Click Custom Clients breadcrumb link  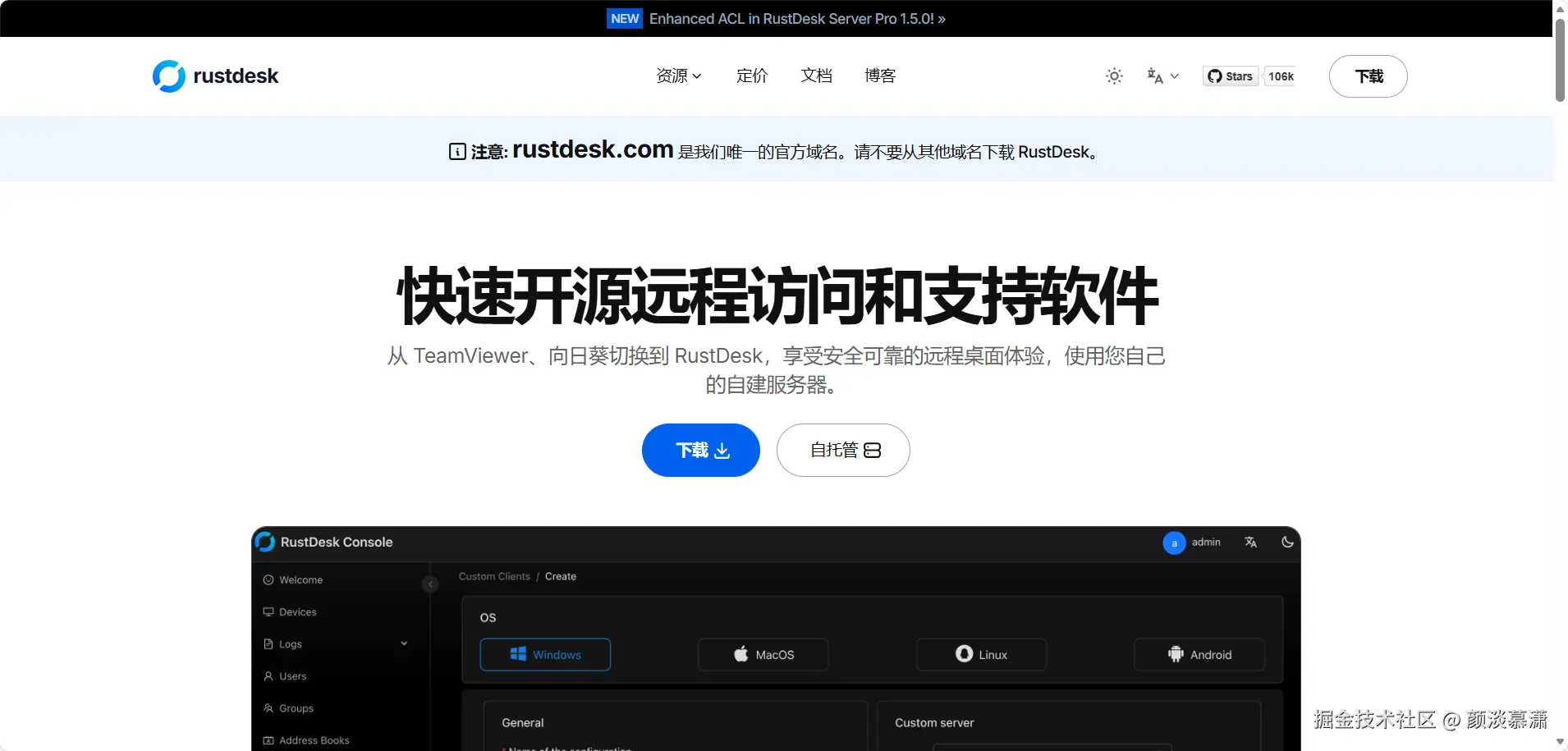click(494, 576)
